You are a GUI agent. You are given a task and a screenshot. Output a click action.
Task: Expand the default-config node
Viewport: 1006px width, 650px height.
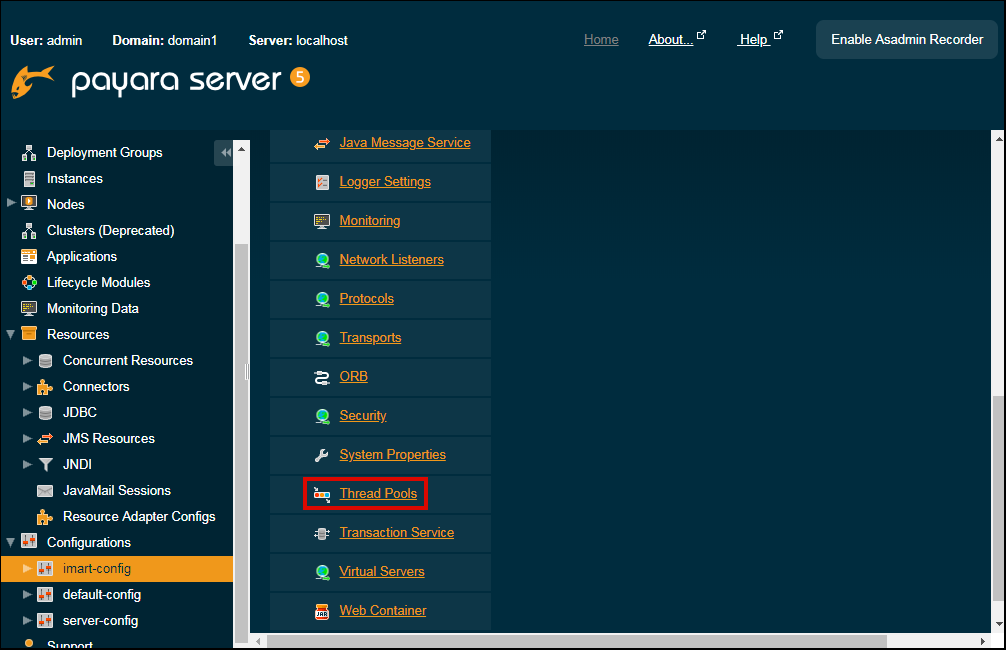(x=27, y=594)
